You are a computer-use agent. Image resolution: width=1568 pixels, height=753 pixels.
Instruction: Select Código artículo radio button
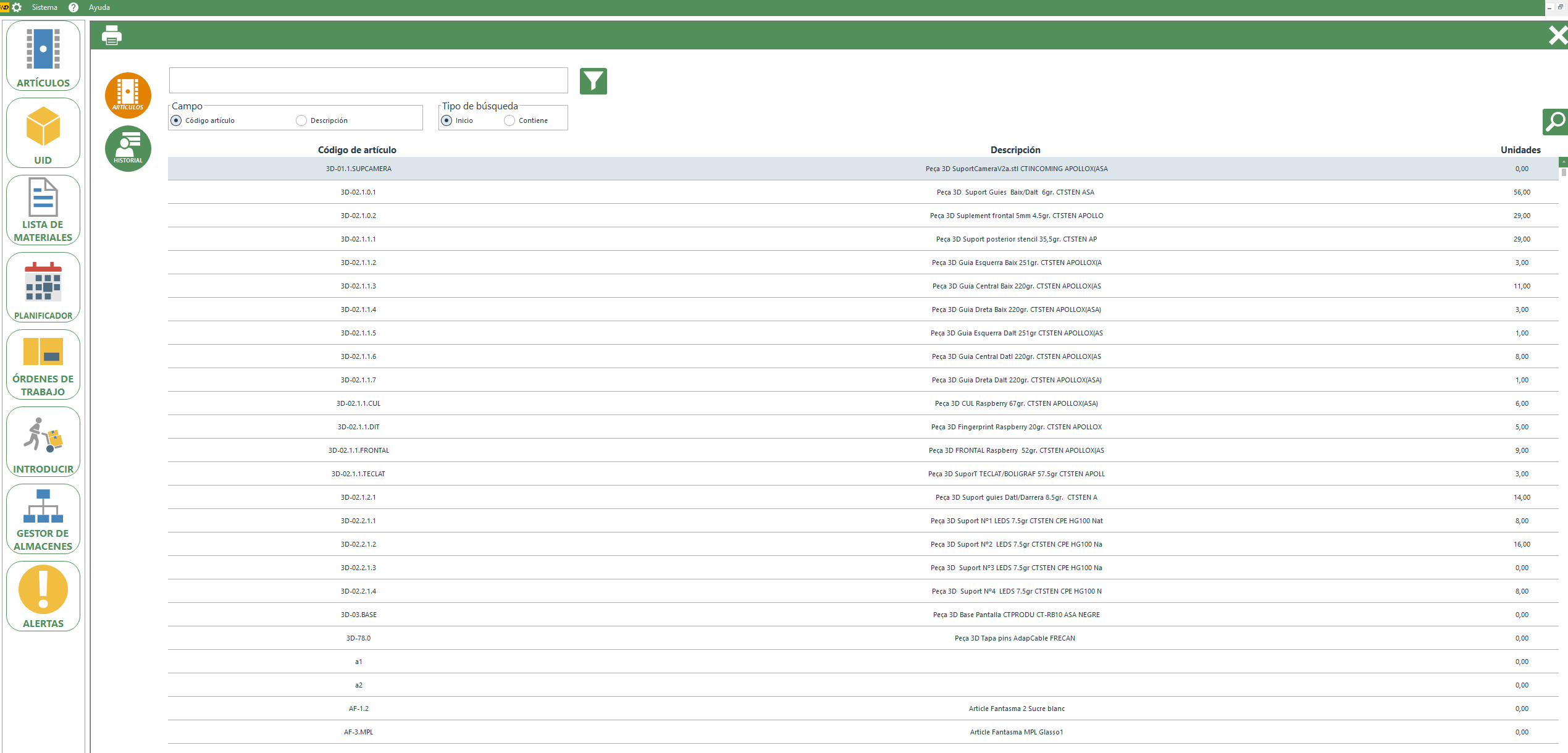point(177,120)
